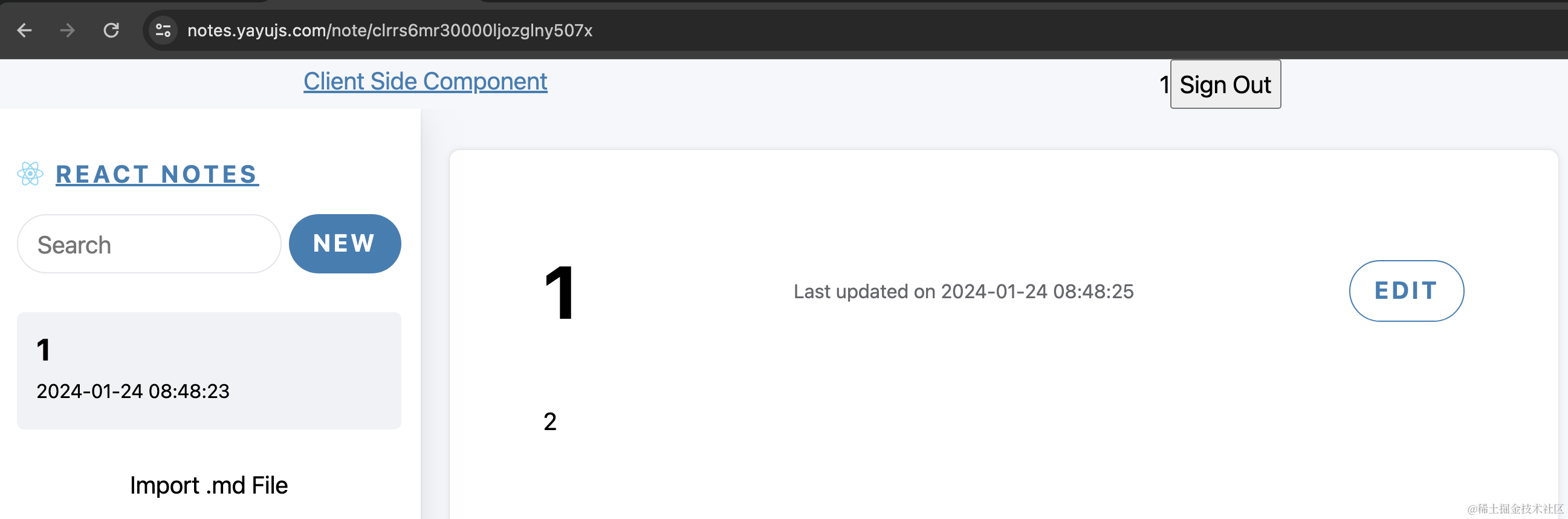Open the Client Side Component link
Image resolution: width=1568 pixels, height=519 pixels.
425,82
